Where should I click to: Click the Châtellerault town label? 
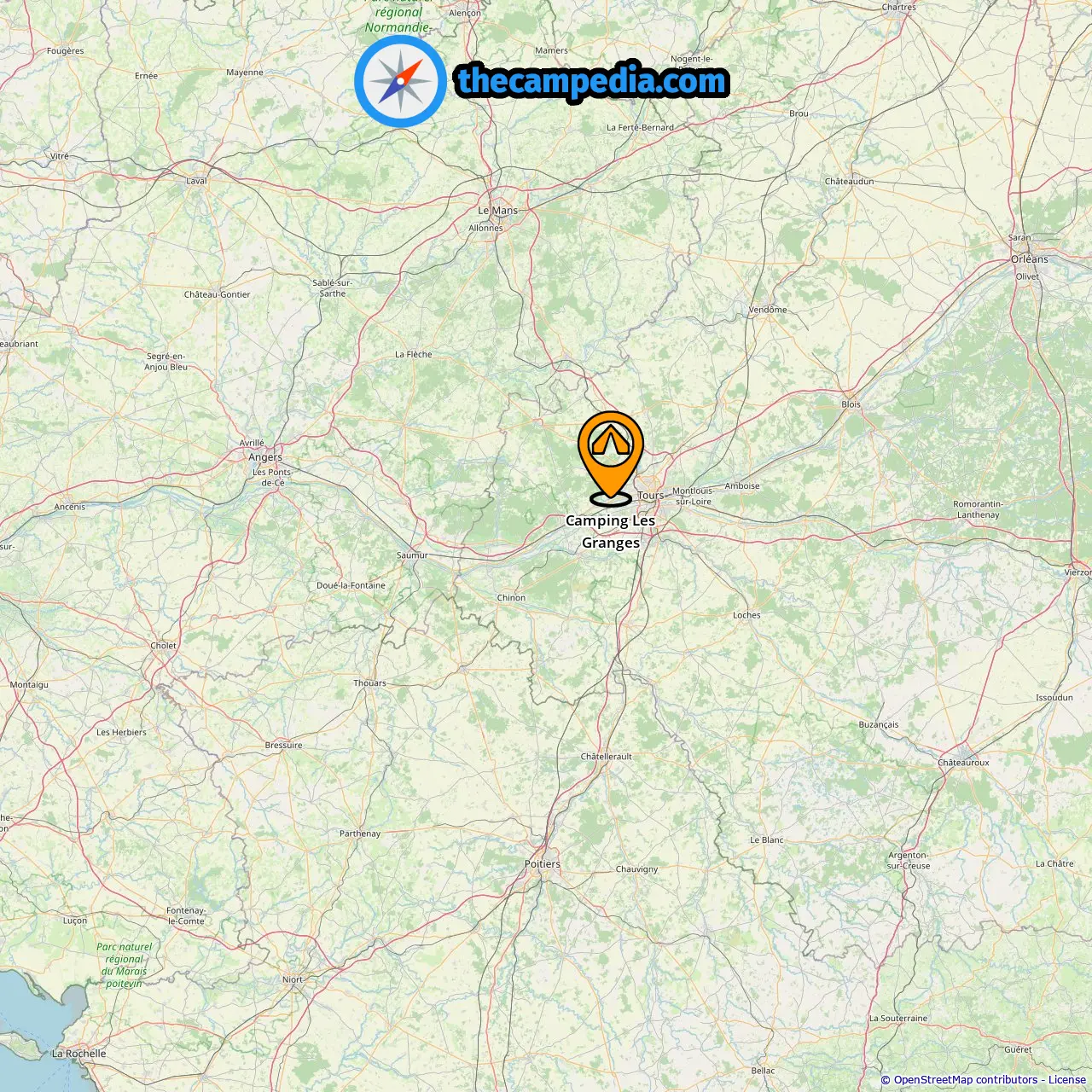click(x=607, y=757)
